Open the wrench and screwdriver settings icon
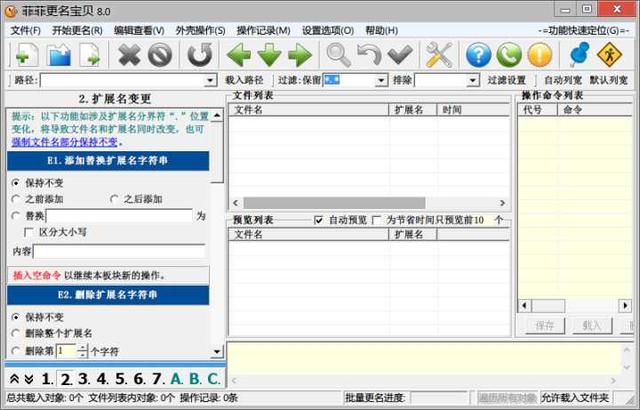This screenshot has width=640, height=410. [439, 55]
